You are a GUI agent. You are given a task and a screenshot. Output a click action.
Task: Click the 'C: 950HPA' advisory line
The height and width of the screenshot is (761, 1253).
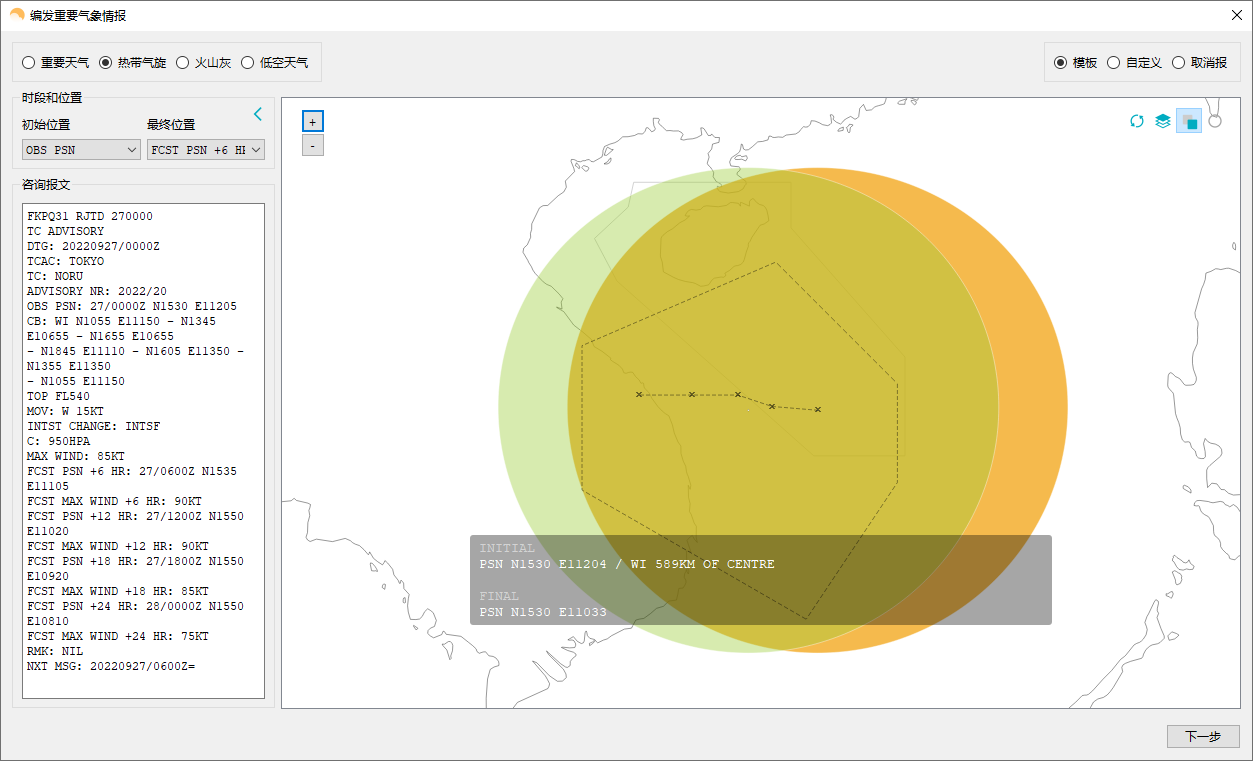58,441
